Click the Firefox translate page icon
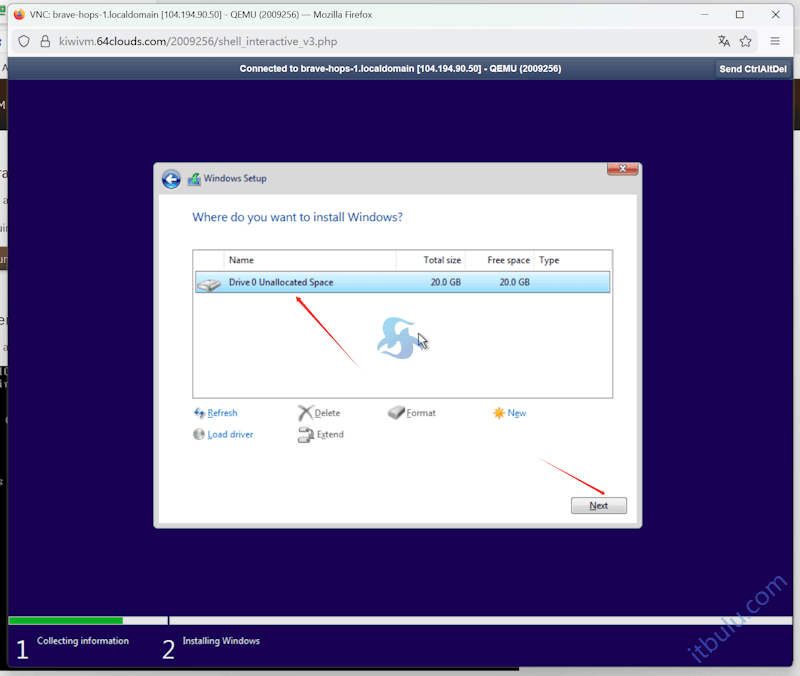The width and height of the screenshot is (800, 676). coord(724,41)
